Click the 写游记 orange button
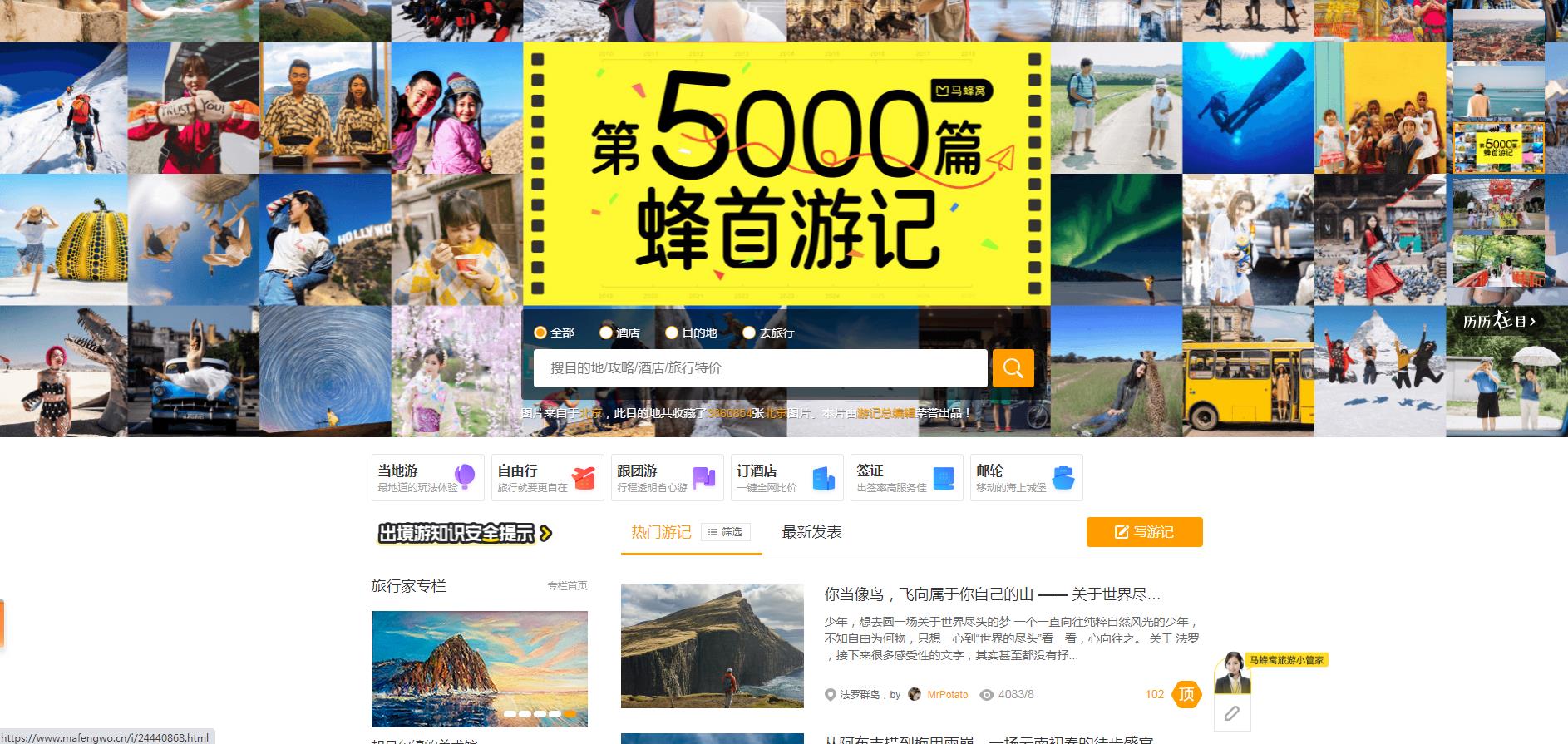This screenshot has height=744, width=1568. coord(1144,532)
